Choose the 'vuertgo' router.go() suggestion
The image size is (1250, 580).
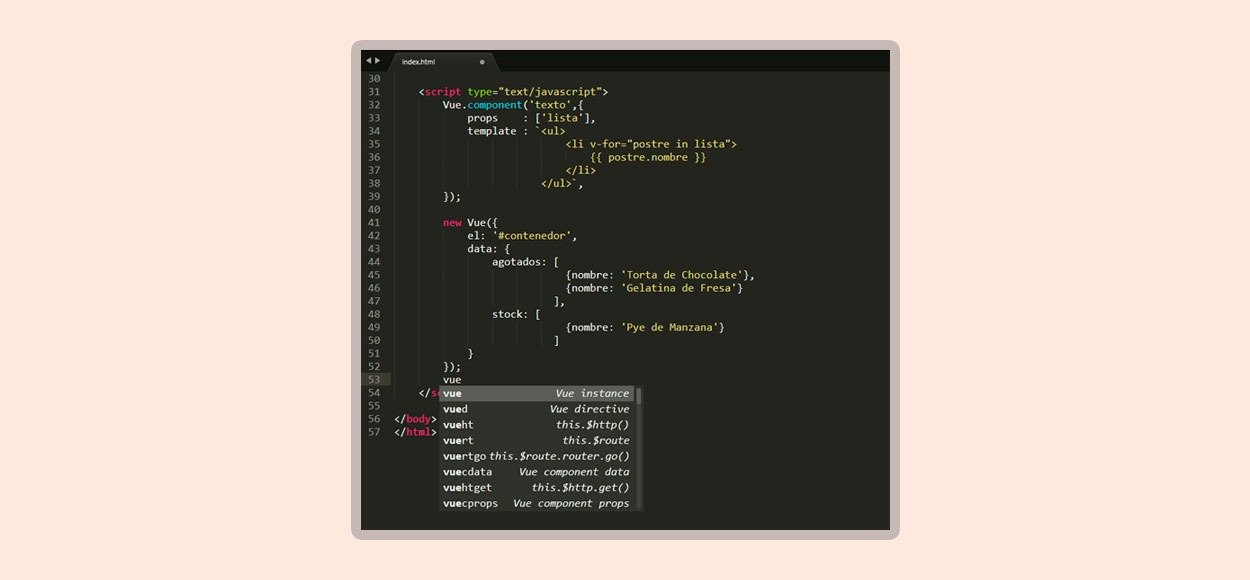pyautogui.click(x=537, y=456)
